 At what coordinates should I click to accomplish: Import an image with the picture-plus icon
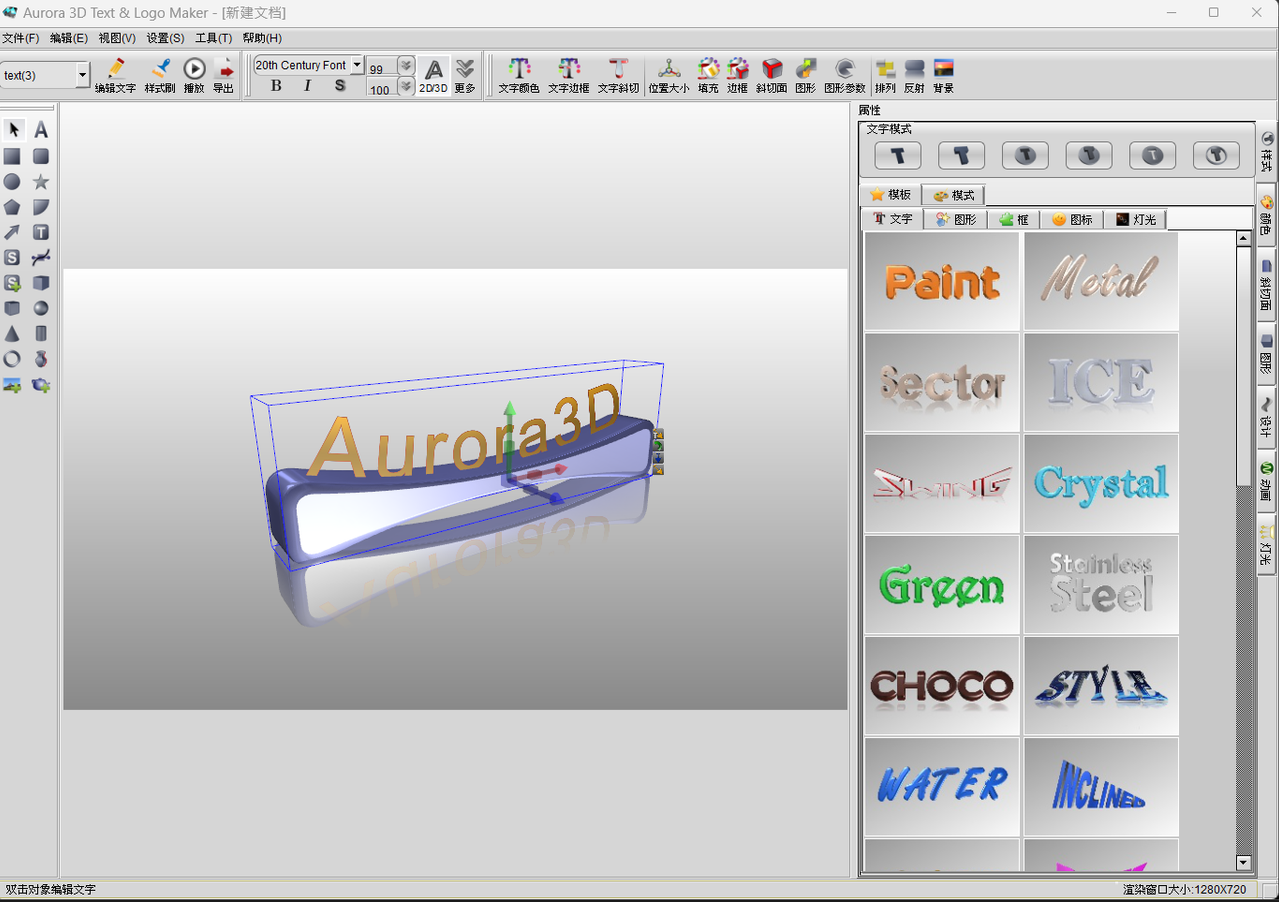pos(12,385)
